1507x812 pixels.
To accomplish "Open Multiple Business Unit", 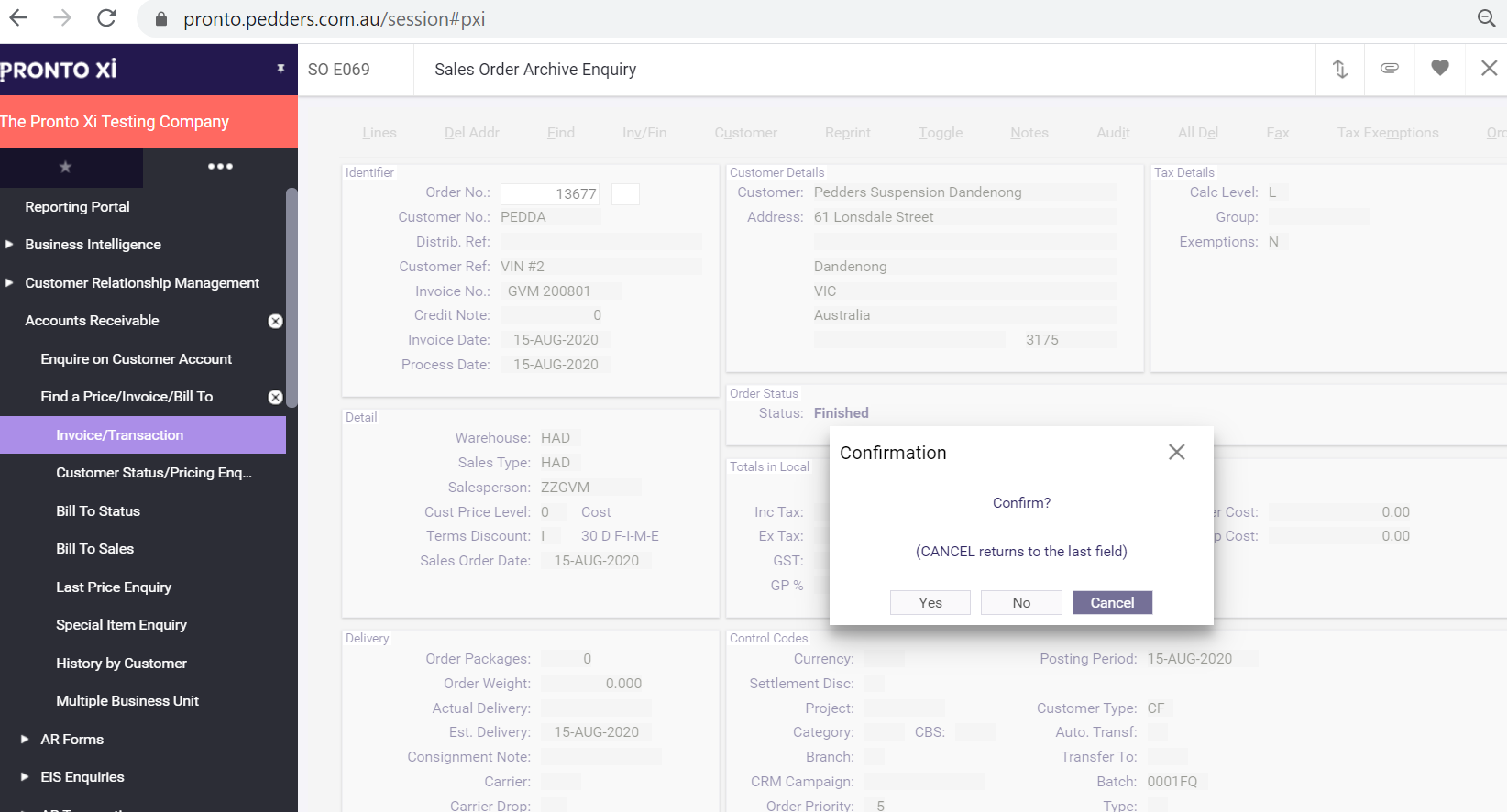I will [x=127, y=701].
